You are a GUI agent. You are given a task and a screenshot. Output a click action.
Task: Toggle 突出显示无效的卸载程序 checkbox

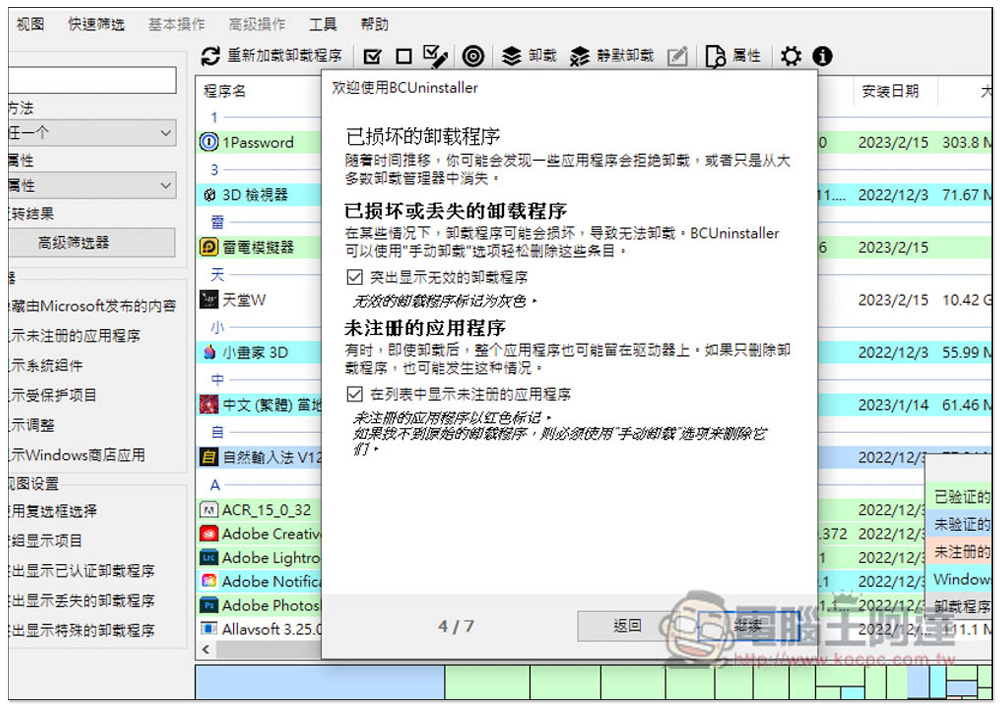pyautogui.click(x=355, y=277)
